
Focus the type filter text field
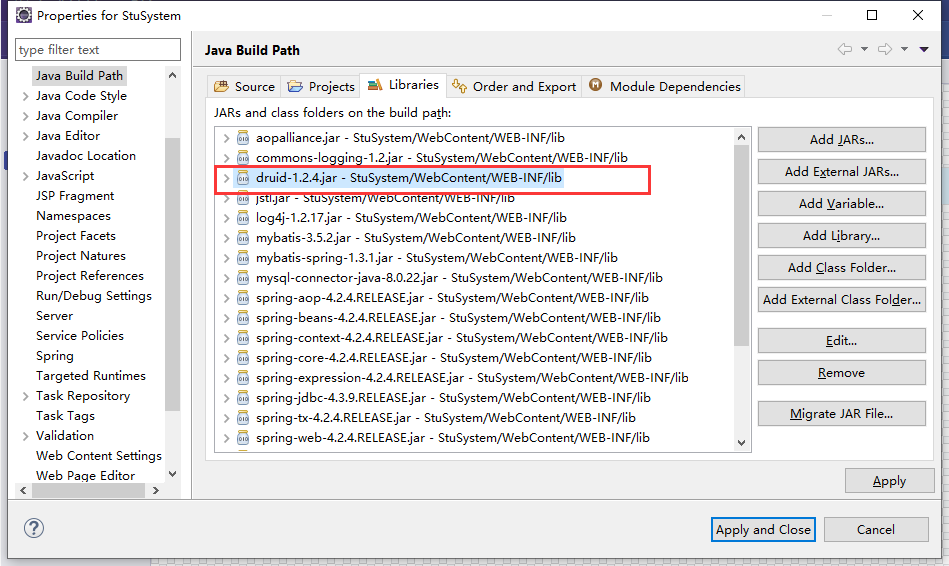pyautogui.click(x=97, y=50)
